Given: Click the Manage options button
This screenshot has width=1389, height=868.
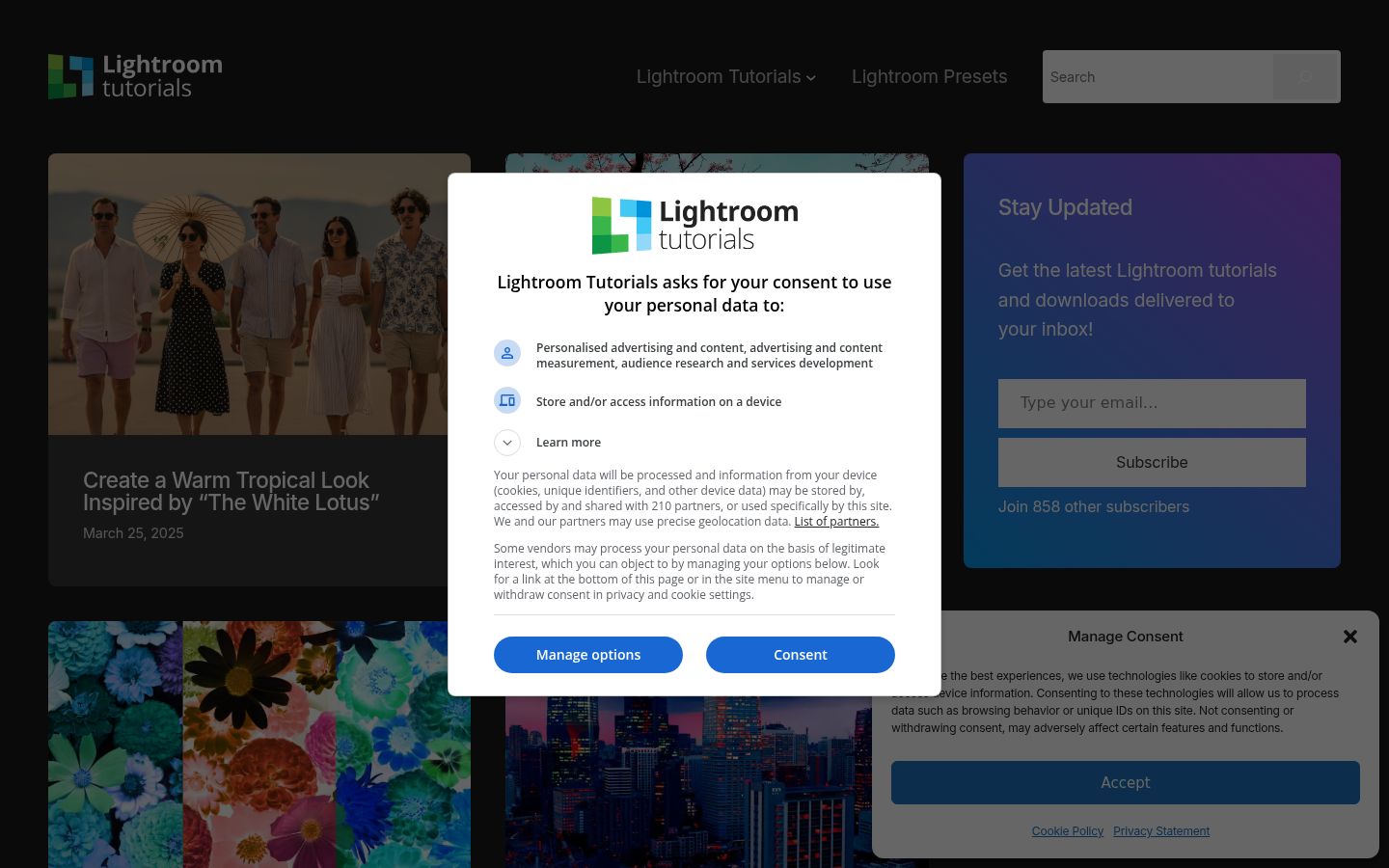Looking at the screenshot, I should (x=588, y=655).
